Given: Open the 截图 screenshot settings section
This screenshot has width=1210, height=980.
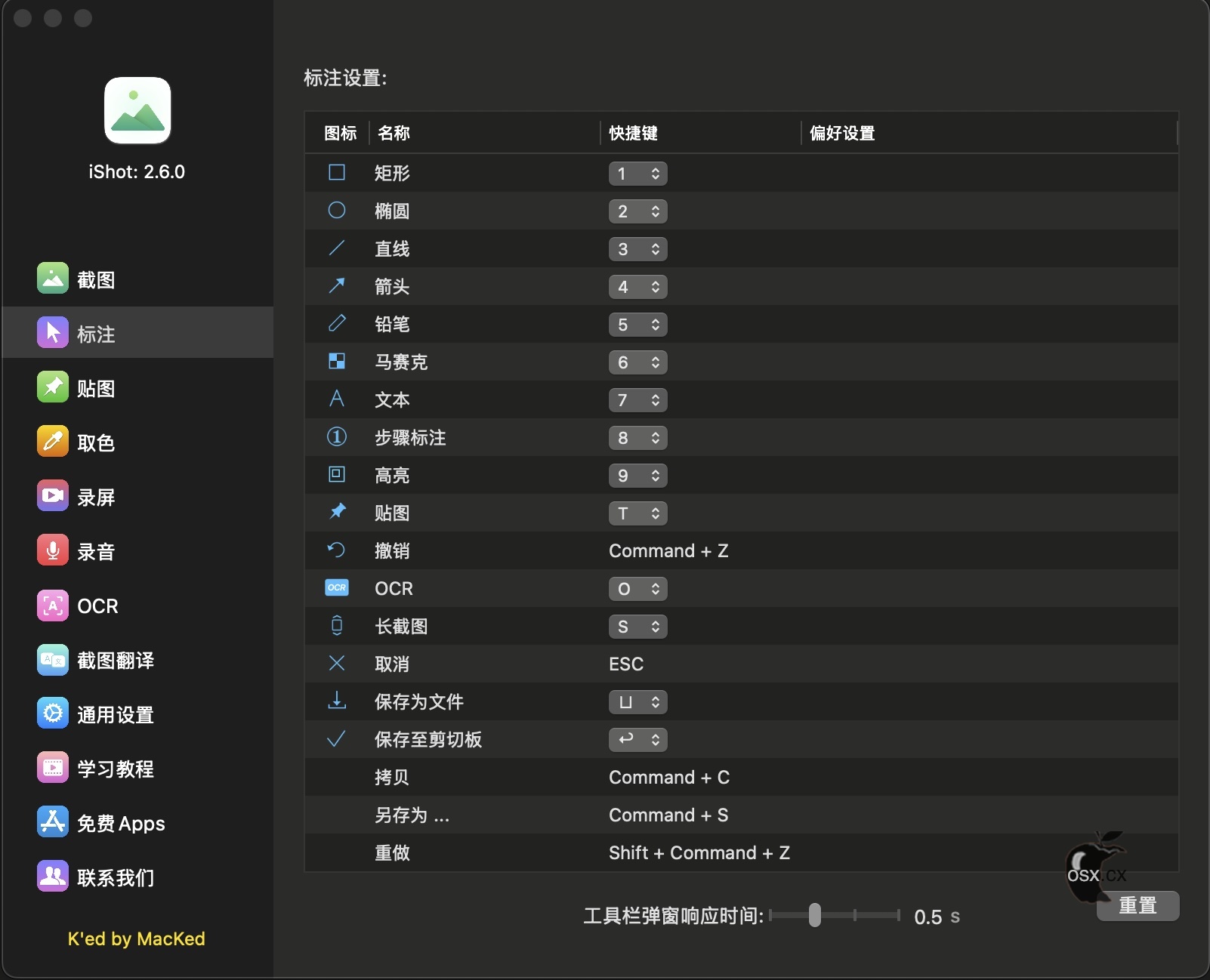Looking at the screenshot, I should click(137, 279).
